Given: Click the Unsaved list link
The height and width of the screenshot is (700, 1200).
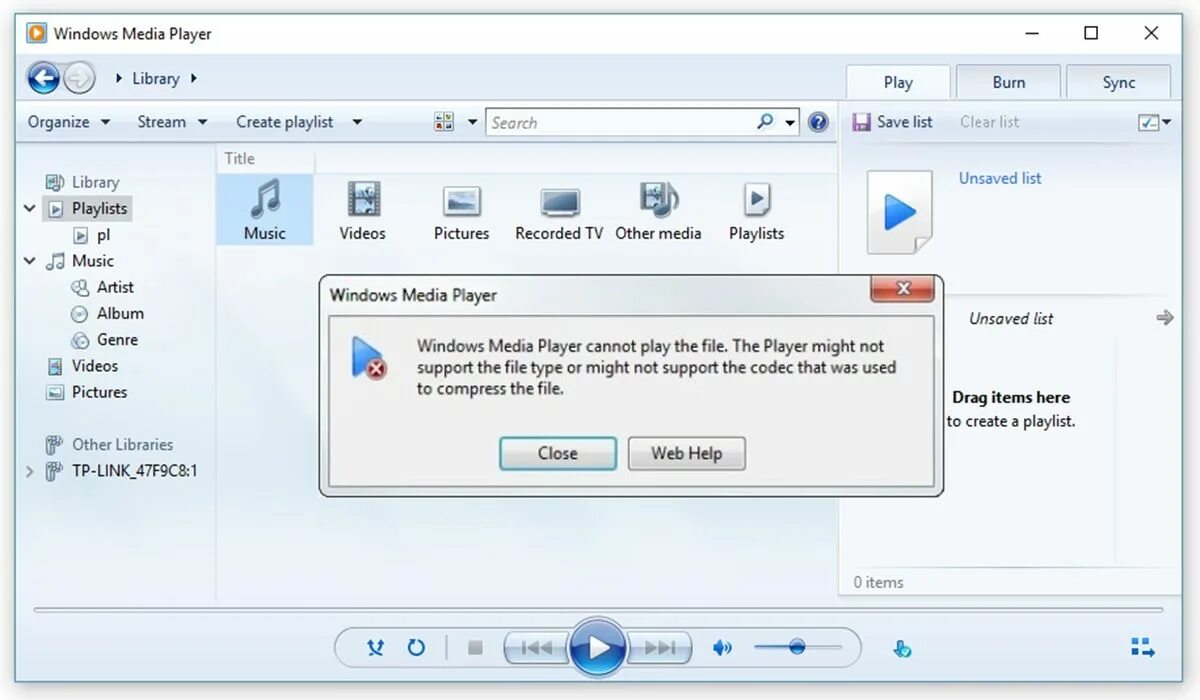Looking at the screenshot, I should (x=1000, y=178).
